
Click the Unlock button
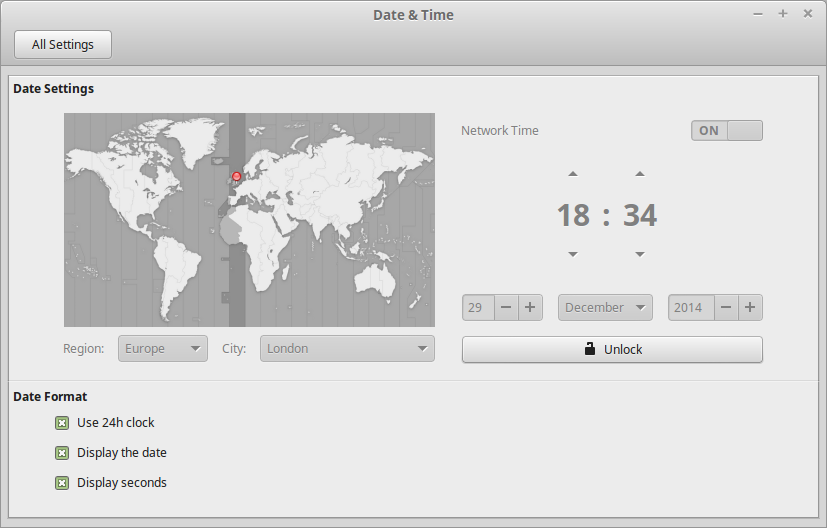(612, 350)
